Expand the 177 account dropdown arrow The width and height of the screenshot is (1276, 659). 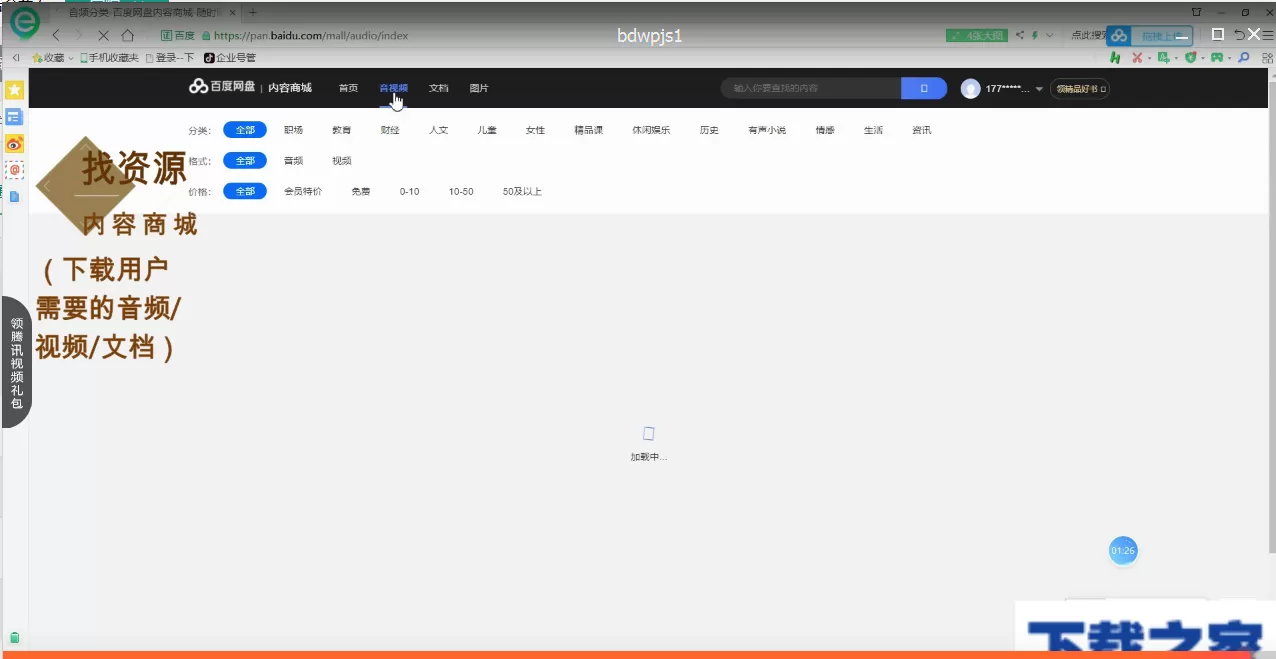tap(1039, 89)
